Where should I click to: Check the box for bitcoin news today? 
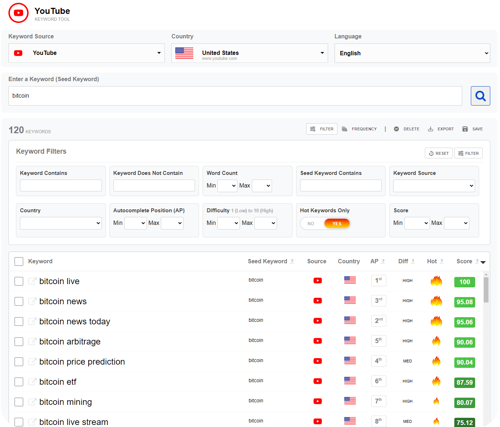click(x=19, y=321)
